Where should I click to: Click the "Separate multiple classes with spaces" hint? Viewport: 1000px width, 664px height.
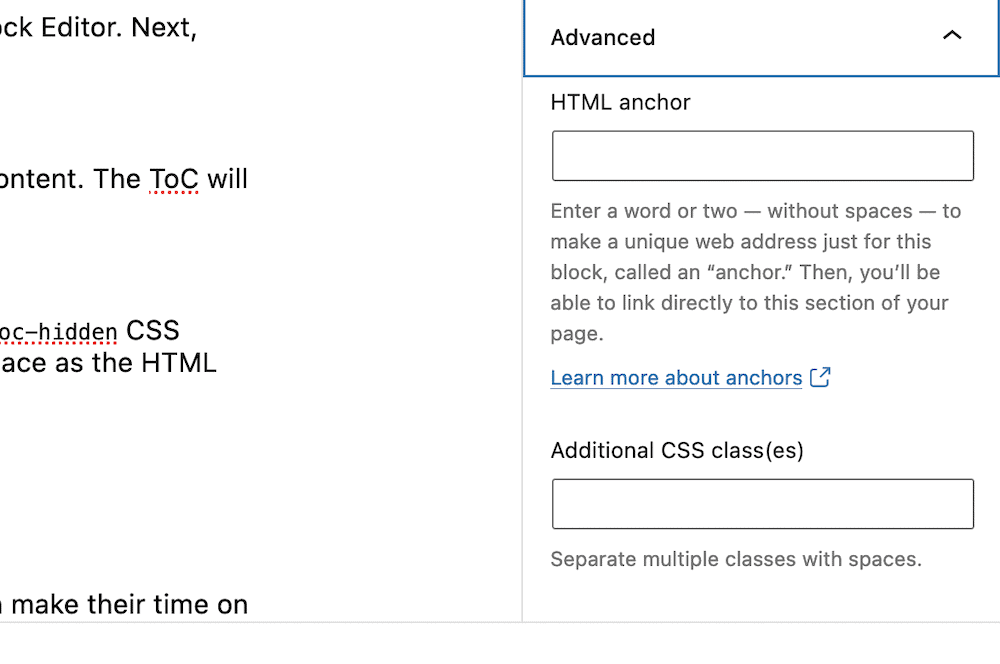pos(736,559)
